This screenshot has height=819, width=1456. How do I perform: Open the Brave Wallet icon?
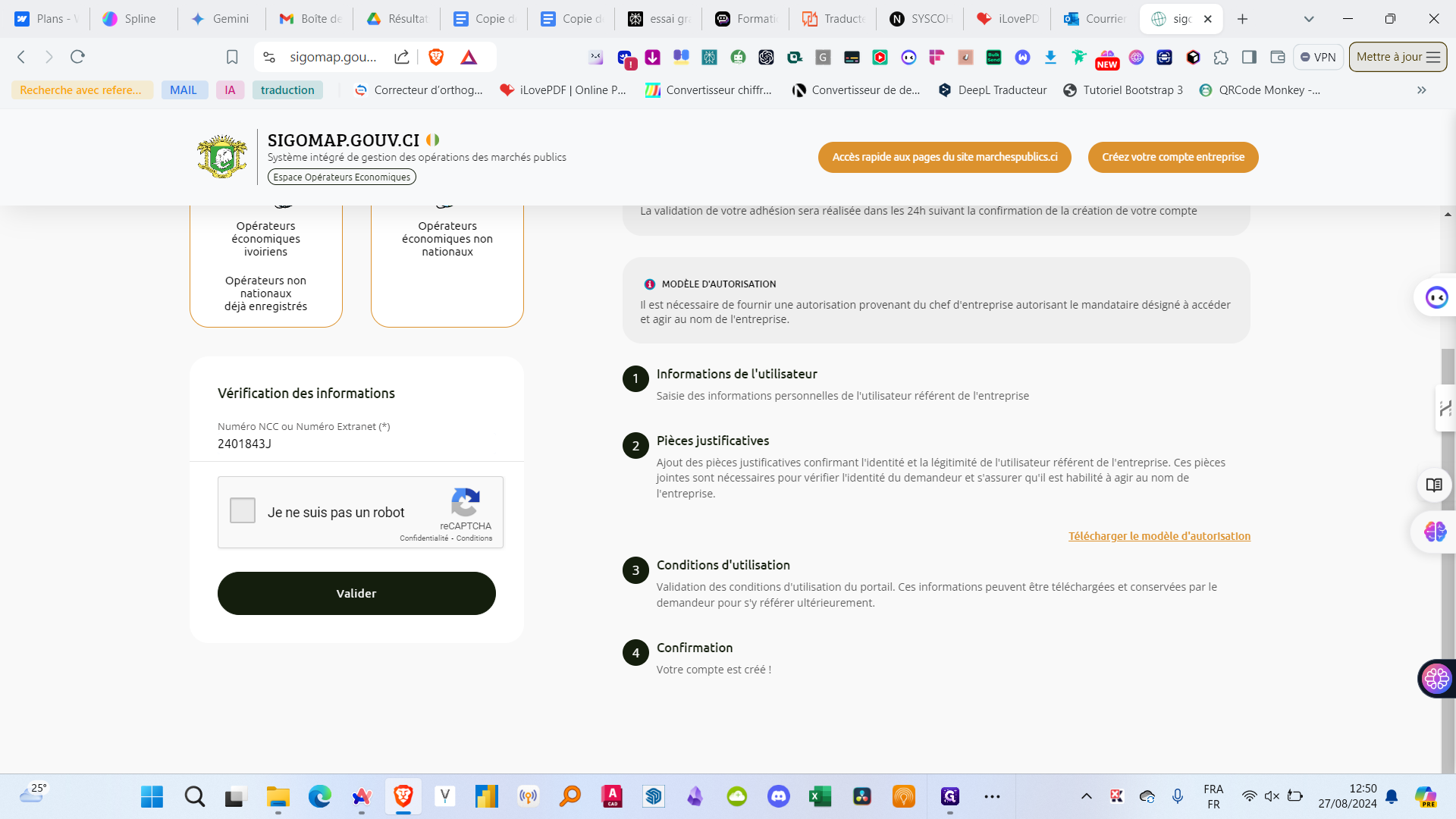[x=1278, y=57]
